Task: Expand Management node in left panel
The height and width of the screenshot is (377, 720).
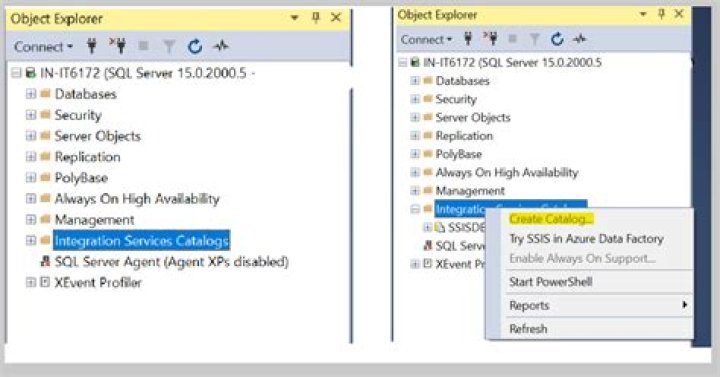Action: (31, 219)
